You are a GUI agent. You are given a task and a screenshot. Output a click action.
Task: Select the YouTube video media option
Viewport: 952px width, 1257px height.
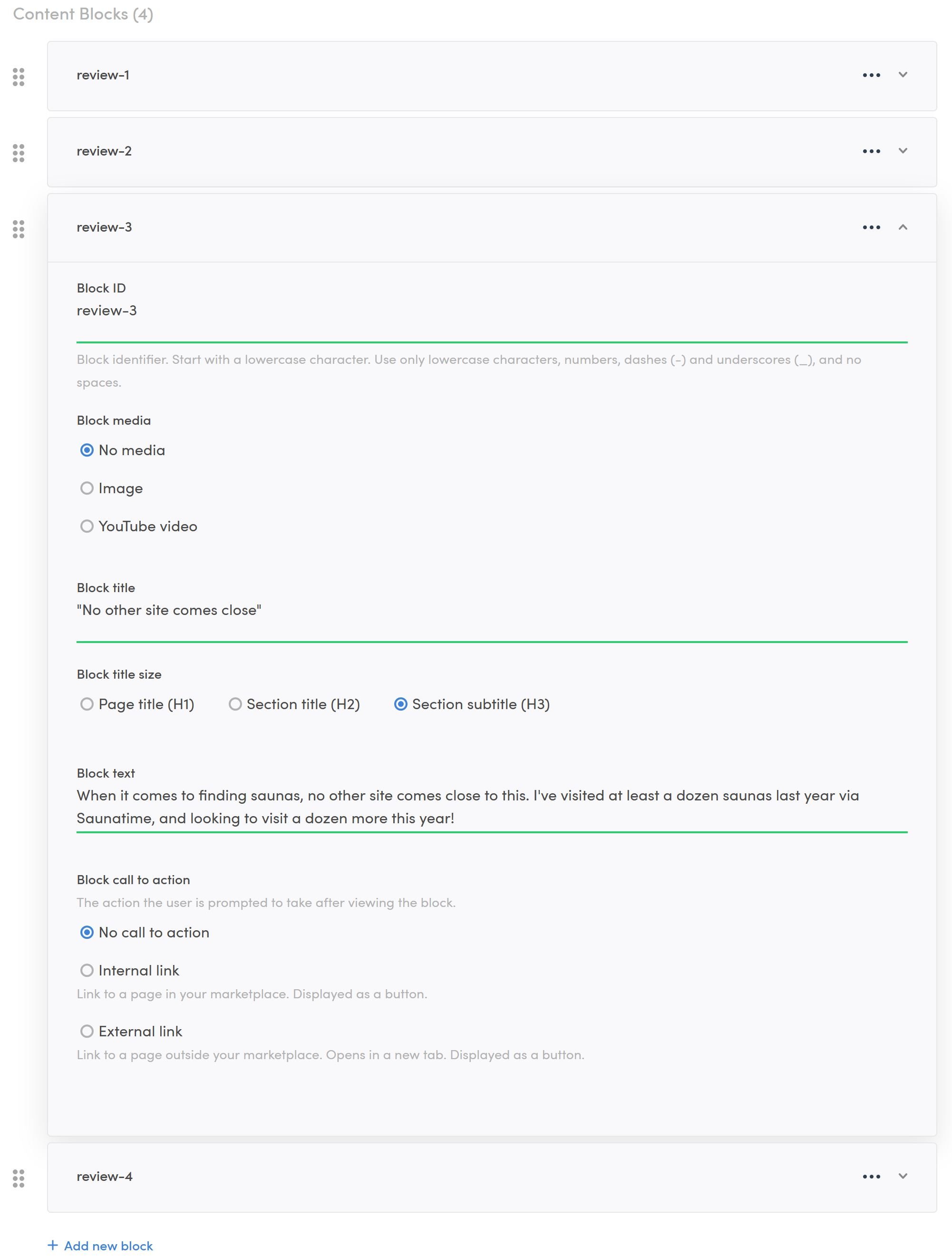[x=87, y=526]
